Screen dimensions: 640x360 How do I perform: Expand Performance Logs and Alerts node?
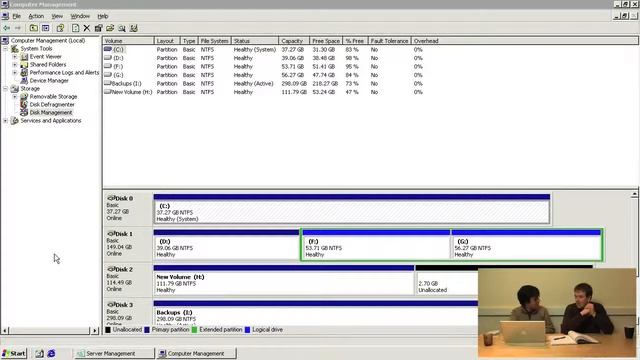pos(15,73)
